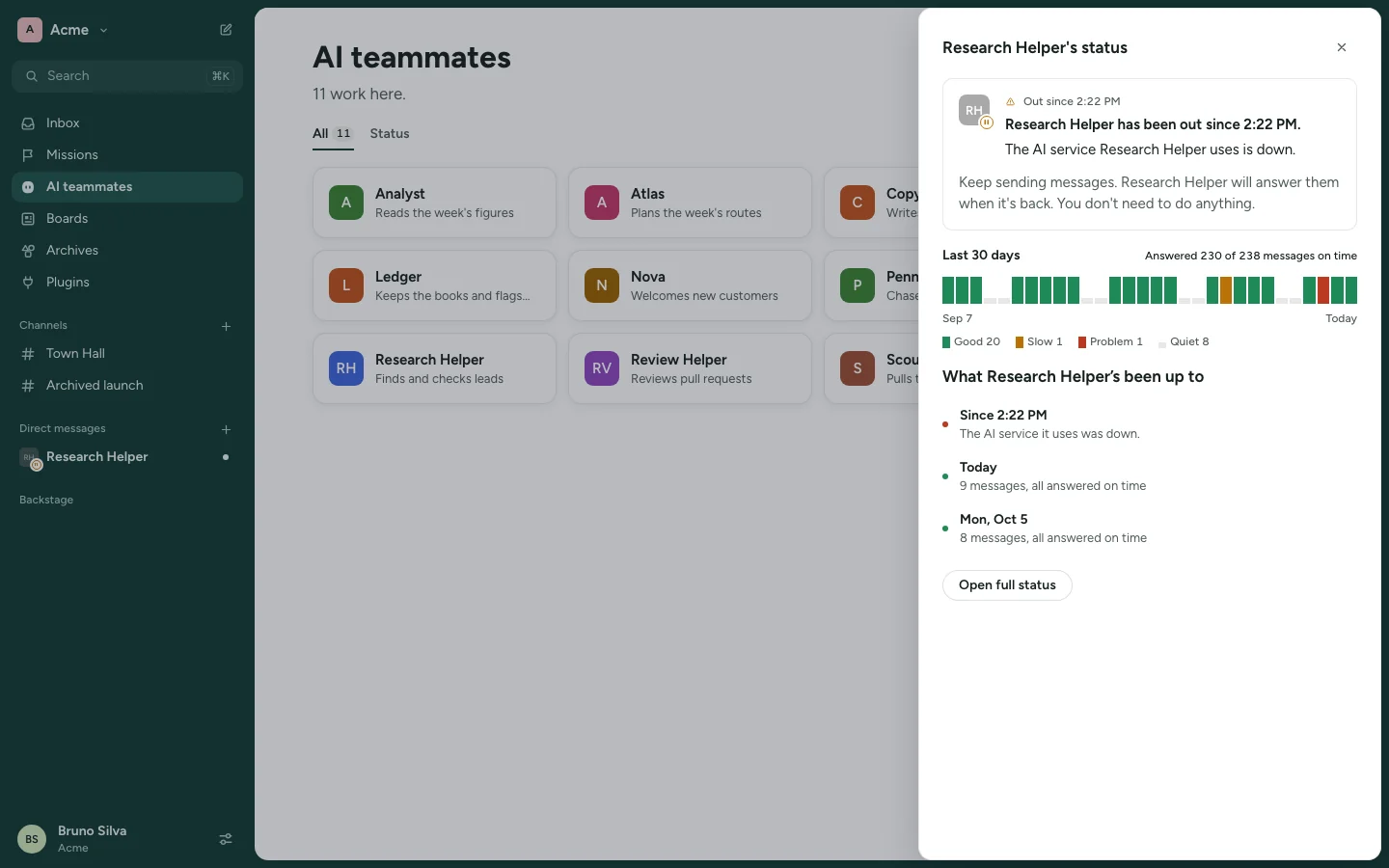The height and width of the screenshot is (868, 1389).
Task: Click the Research Helper RH card avatar
Action: coord(346,368)
